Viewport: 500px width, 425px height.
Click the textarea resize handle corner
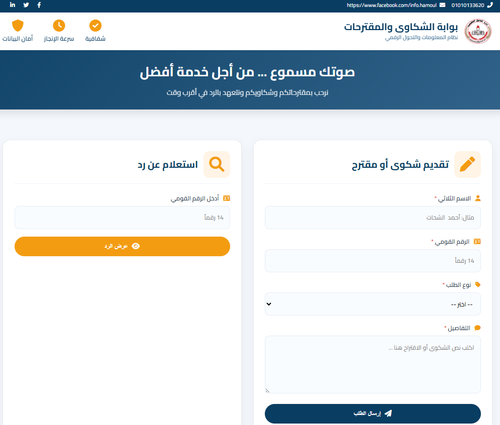pyautogui.click(x=268, y=391)
